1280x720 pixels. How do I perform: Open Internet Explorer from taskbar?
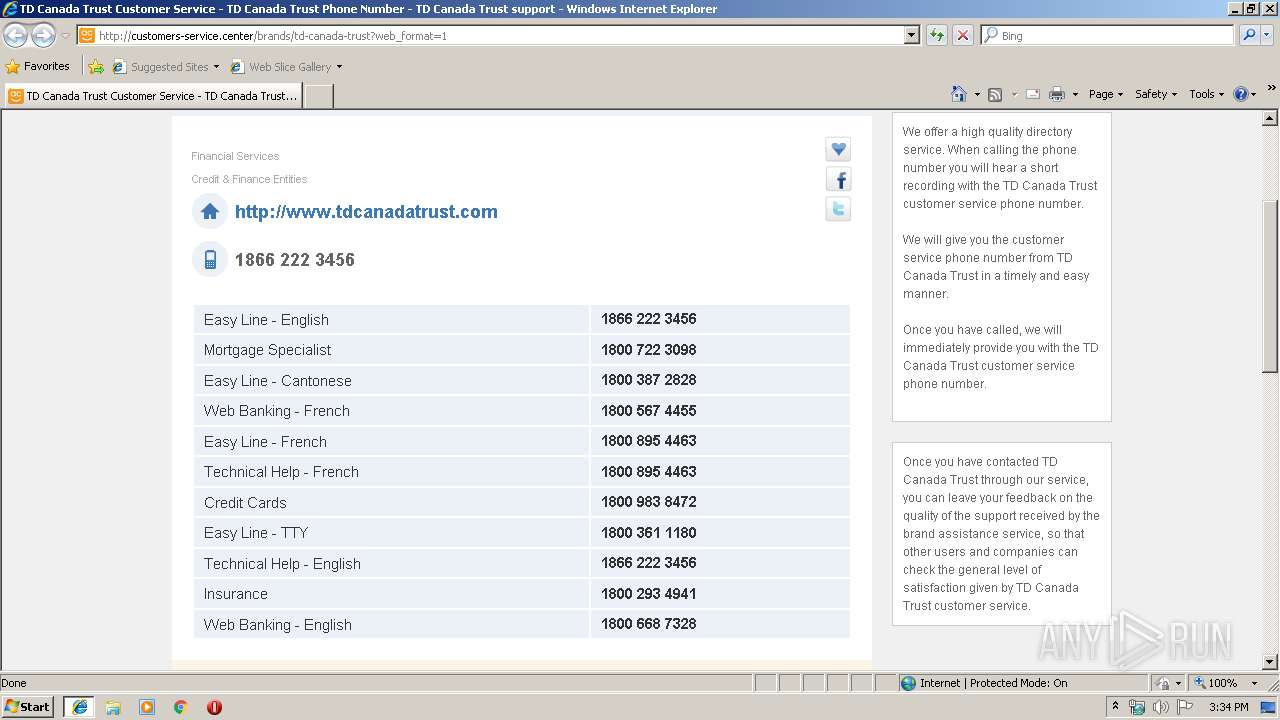pyautogui.click(x=79, y=706)
